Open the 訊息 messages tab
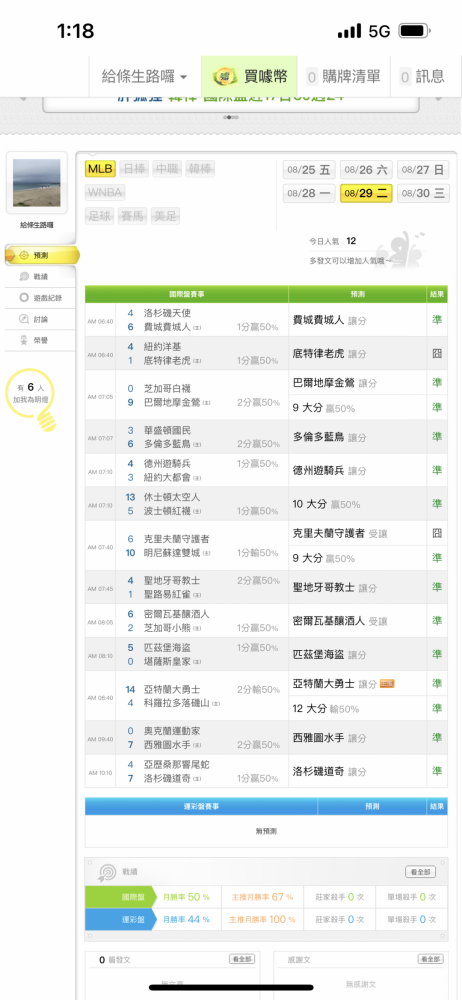This screenshot has width=462, height=1000. coord(422,77)
